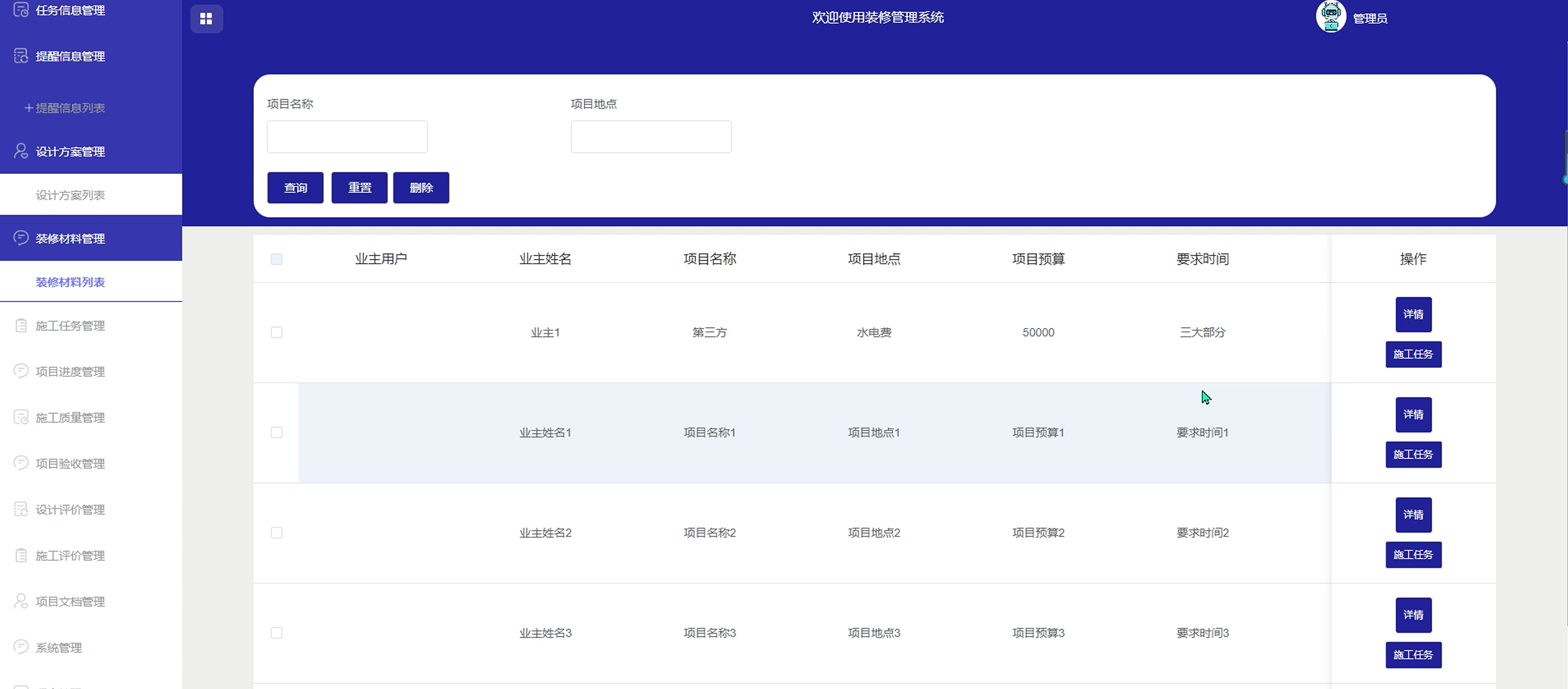
Task: Click the grid menu icon in header
Action: (206, 19)
